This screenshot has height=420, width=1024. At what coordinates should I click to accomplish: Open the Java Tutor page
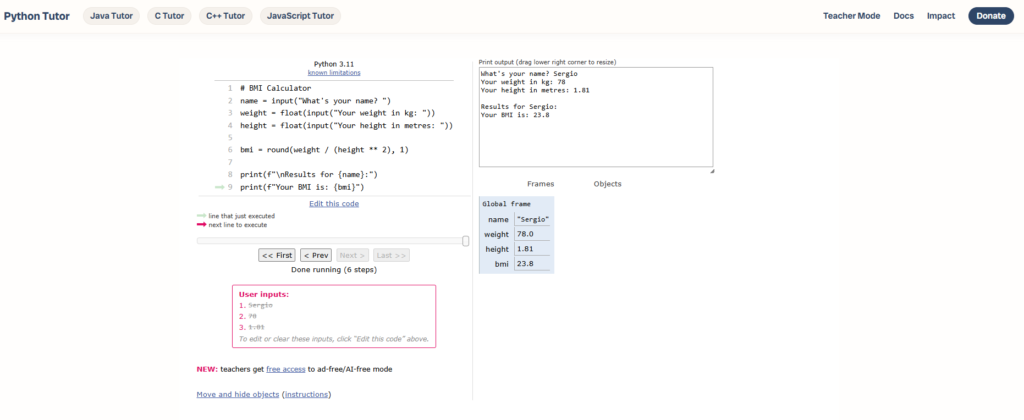click(x=112, y=16)
